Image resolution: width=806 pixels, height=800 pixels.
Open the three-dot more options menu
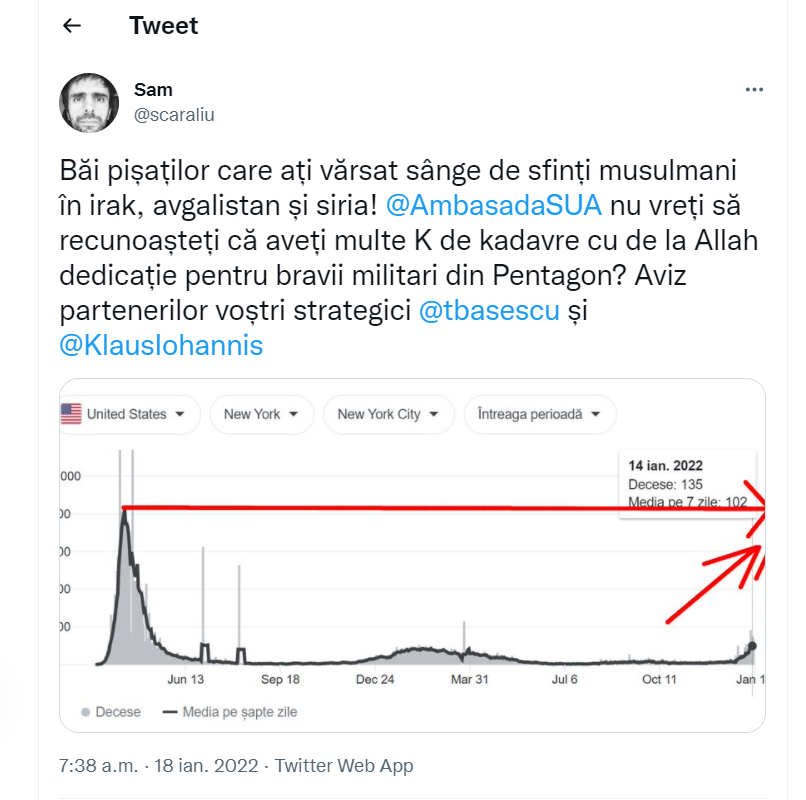(x=754, y=89)
